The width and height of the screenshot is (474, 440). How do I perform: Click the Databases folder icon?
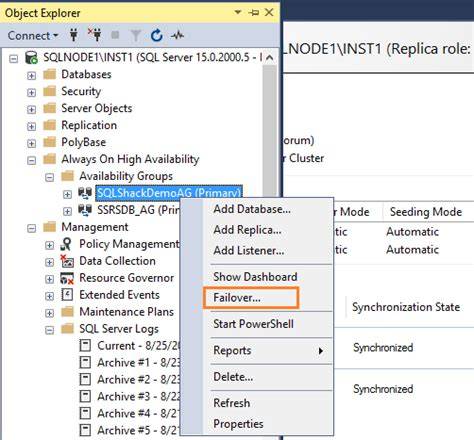50,74
